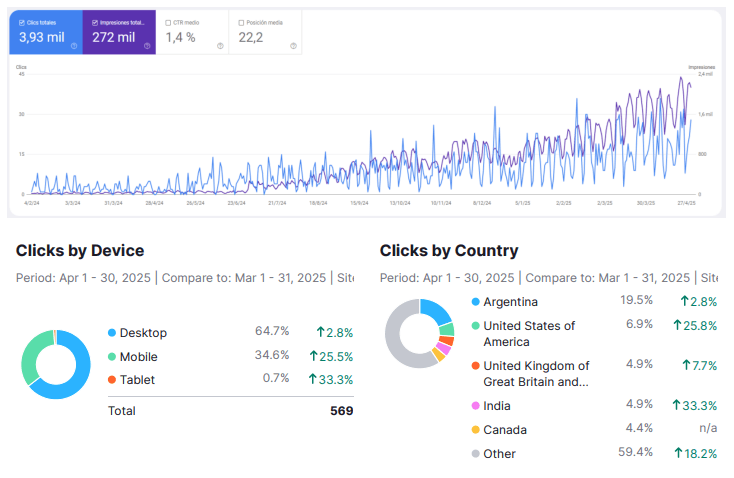The width and height of the screenshot is (734, 478).
Task: Select Canada in the country list
Action: (x=504, y=429)
